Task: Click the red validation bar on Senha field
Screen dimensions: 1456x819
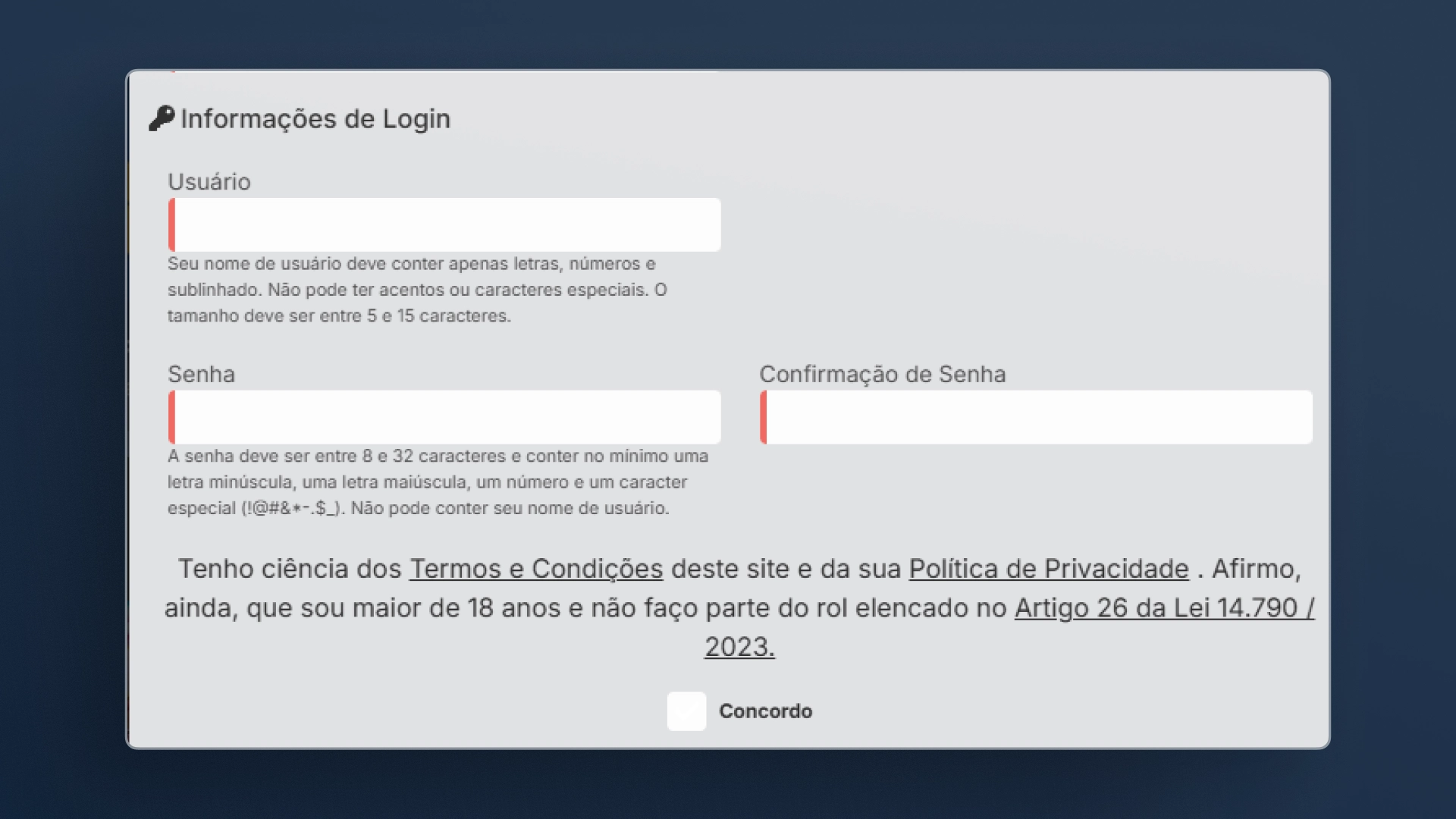Action: click(171, 417)
